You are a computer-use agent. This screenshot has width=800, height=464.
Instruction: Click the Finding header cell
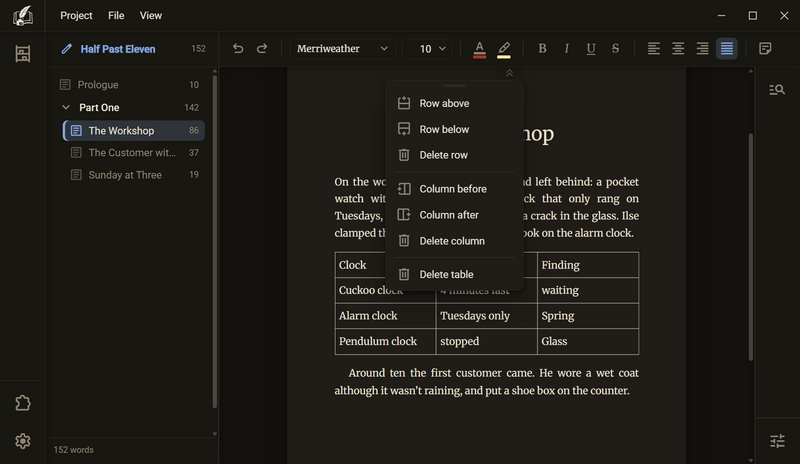[x=588, y=265]
